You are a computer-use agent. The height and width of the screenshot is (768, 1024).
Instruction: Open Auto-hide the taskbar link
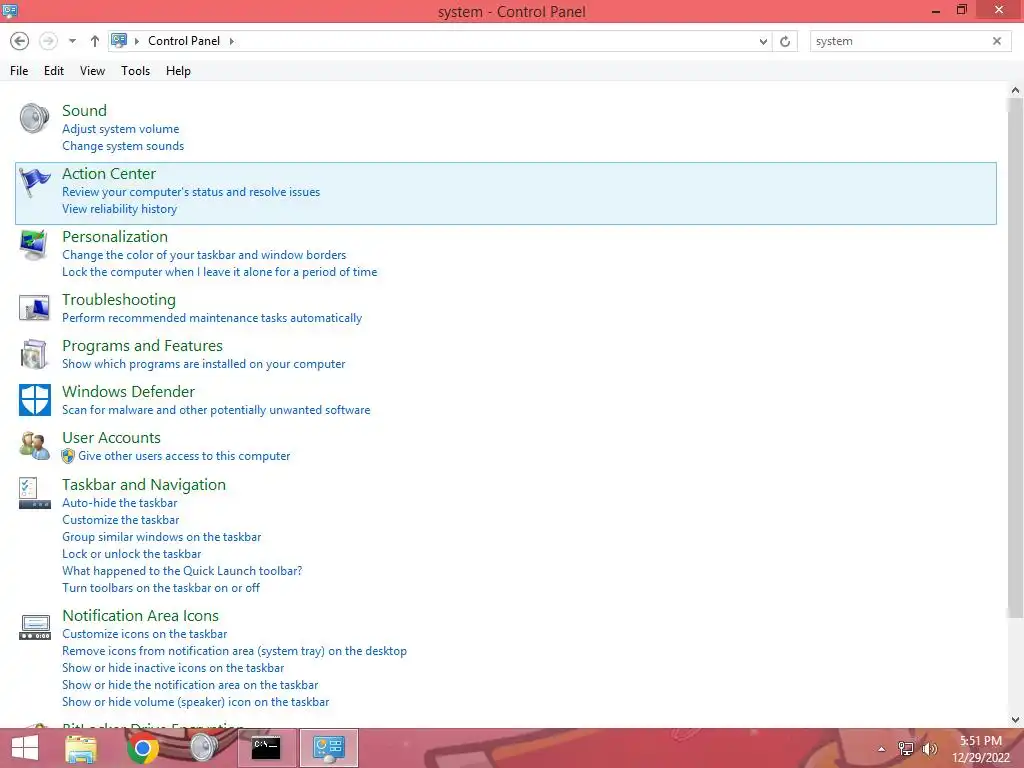pos(120,503)
